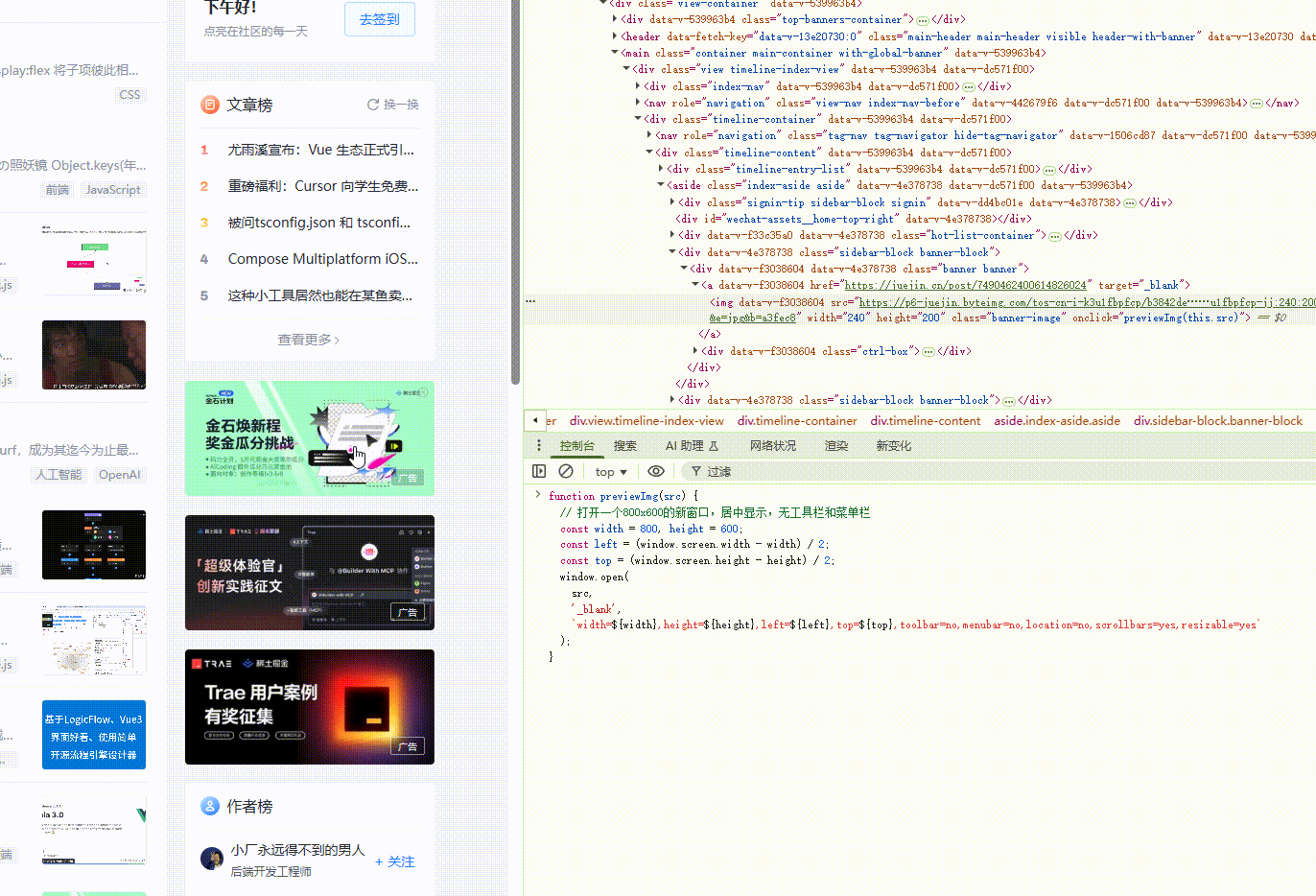This screenshot has width=1316, height=896.
Task: Click the Trae 用户案例 ad banner
Action: [x=309, y=707]
